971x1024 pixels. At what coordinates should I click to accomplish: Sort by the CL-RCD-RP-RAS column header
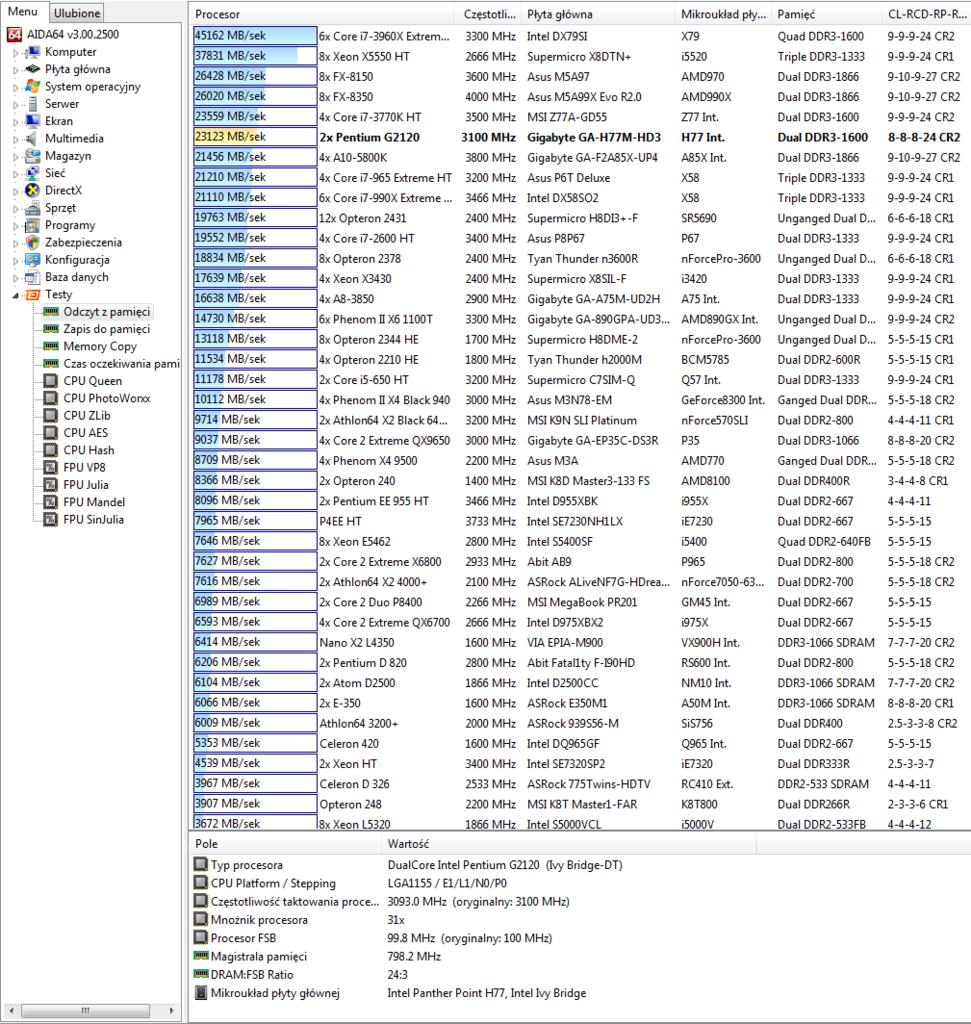coord(927,14)
